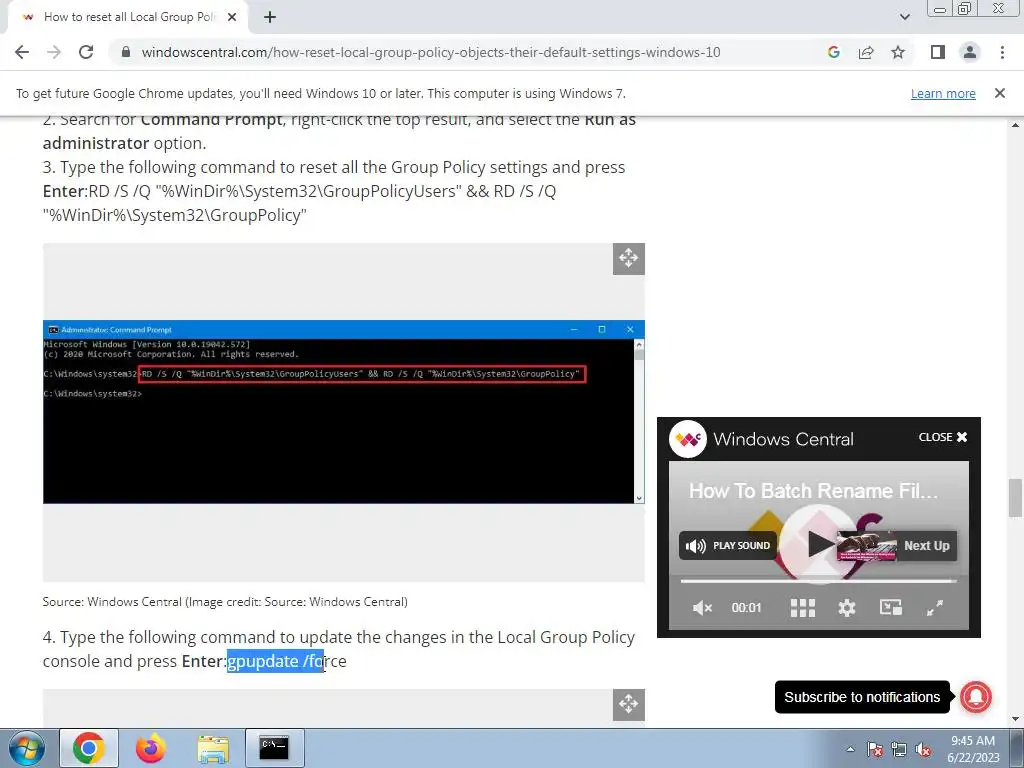Open the Chrome side panel
The height and width of the screenshot is (768, 1024).
[x=938, y=52]
